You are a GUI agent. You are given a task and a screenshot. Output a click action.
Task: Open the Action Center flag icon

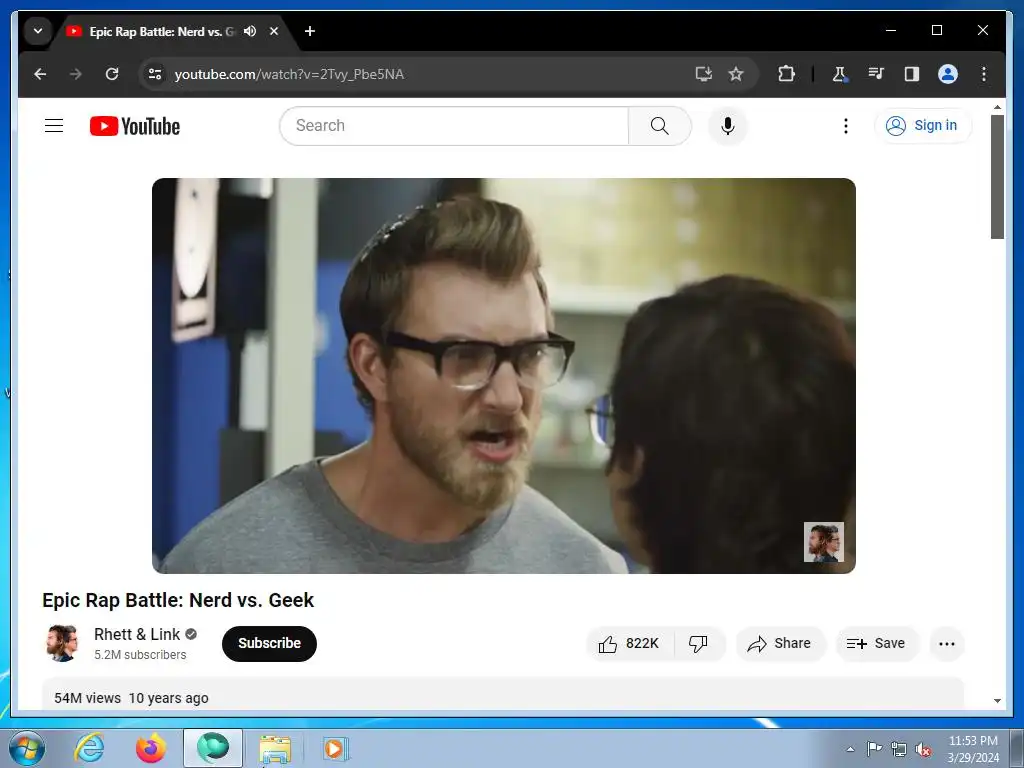874,749
